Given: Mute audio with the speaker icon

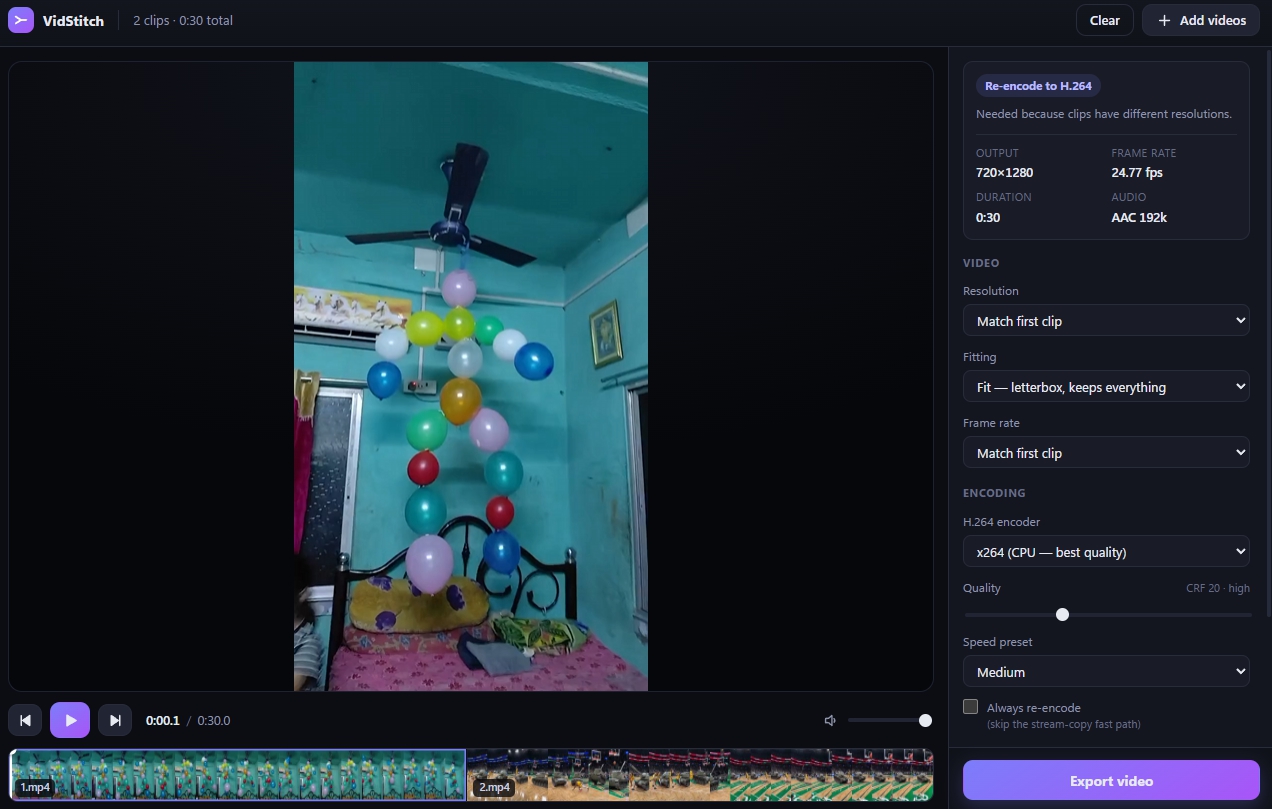Looking at the screenshot, I should pyautogui.click(x=830, y=720).
